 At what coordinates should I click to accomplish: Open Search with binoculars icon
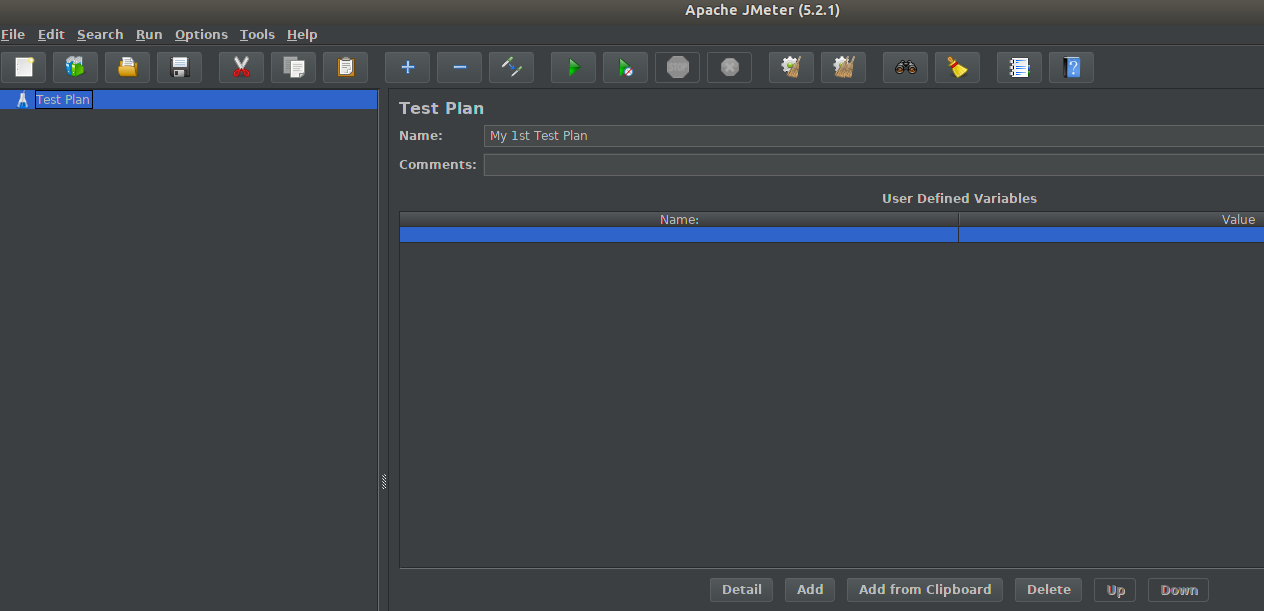pos(905,68)
